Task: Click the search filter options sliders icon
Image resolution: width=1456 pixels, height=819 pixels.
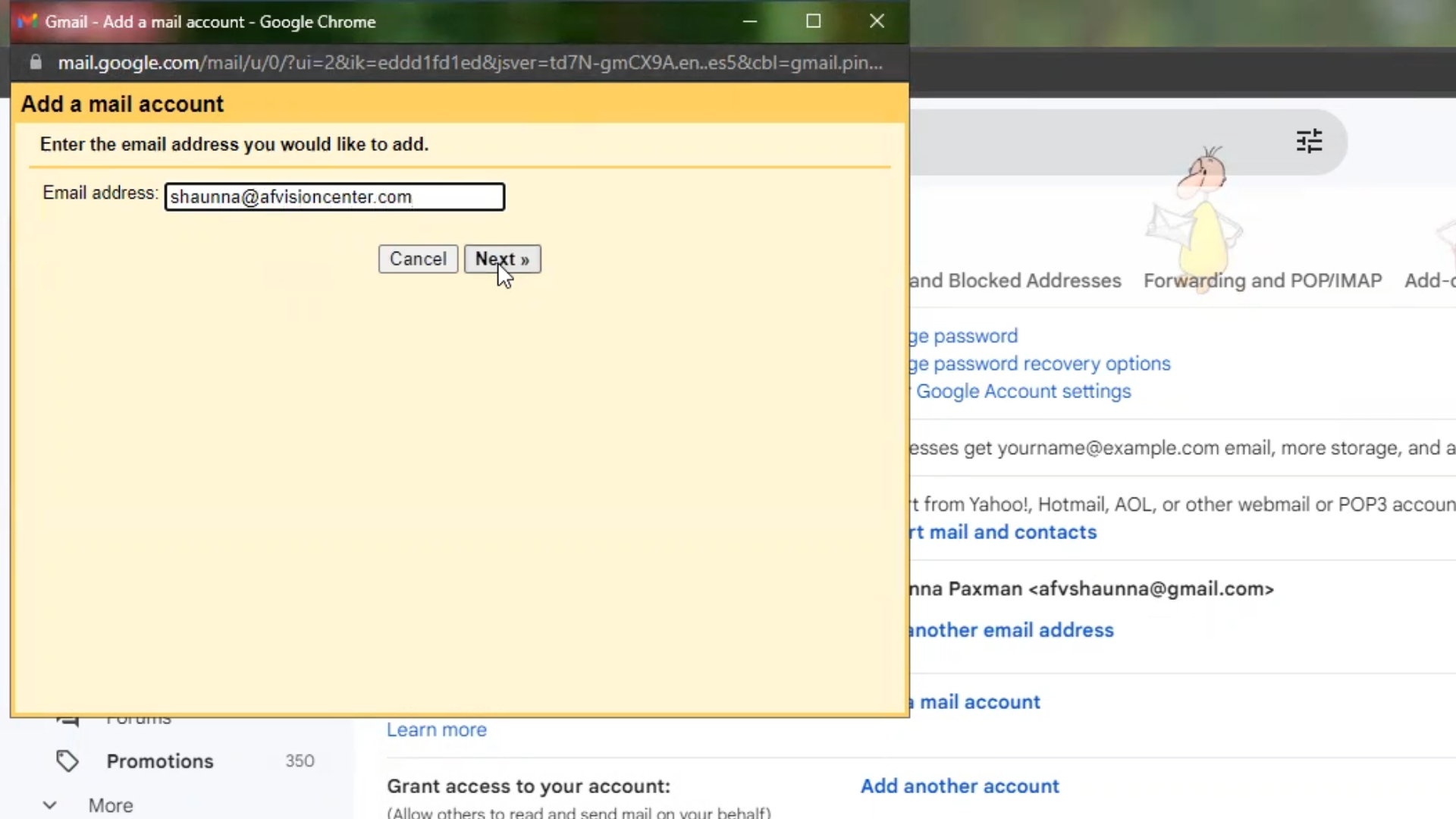Action: 1309,141
